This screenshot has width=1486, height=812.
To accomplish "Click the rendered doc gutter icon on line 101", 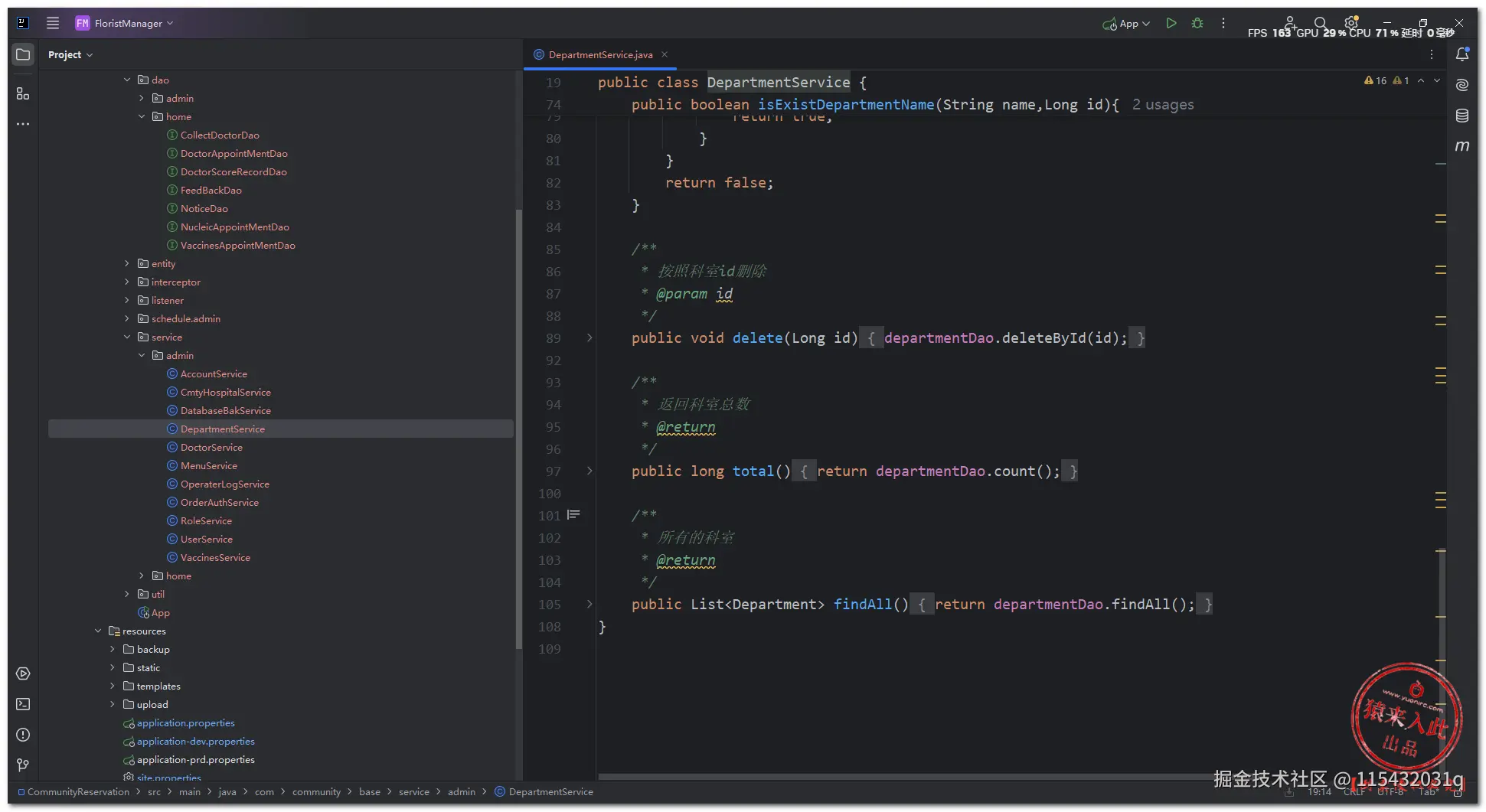I will pos(573,515).
